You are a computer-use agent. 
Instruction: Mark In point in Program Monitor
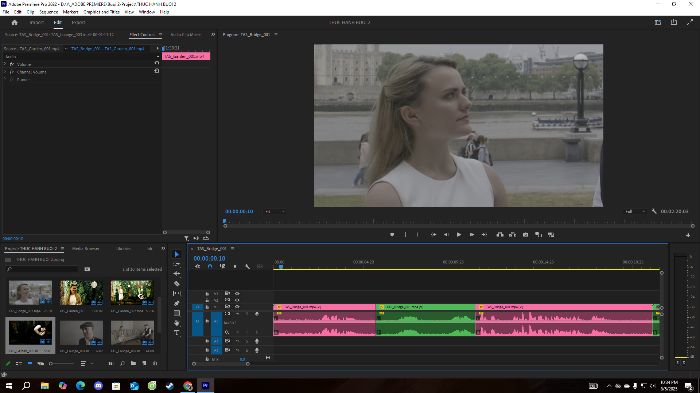click(x=405, y=234)
